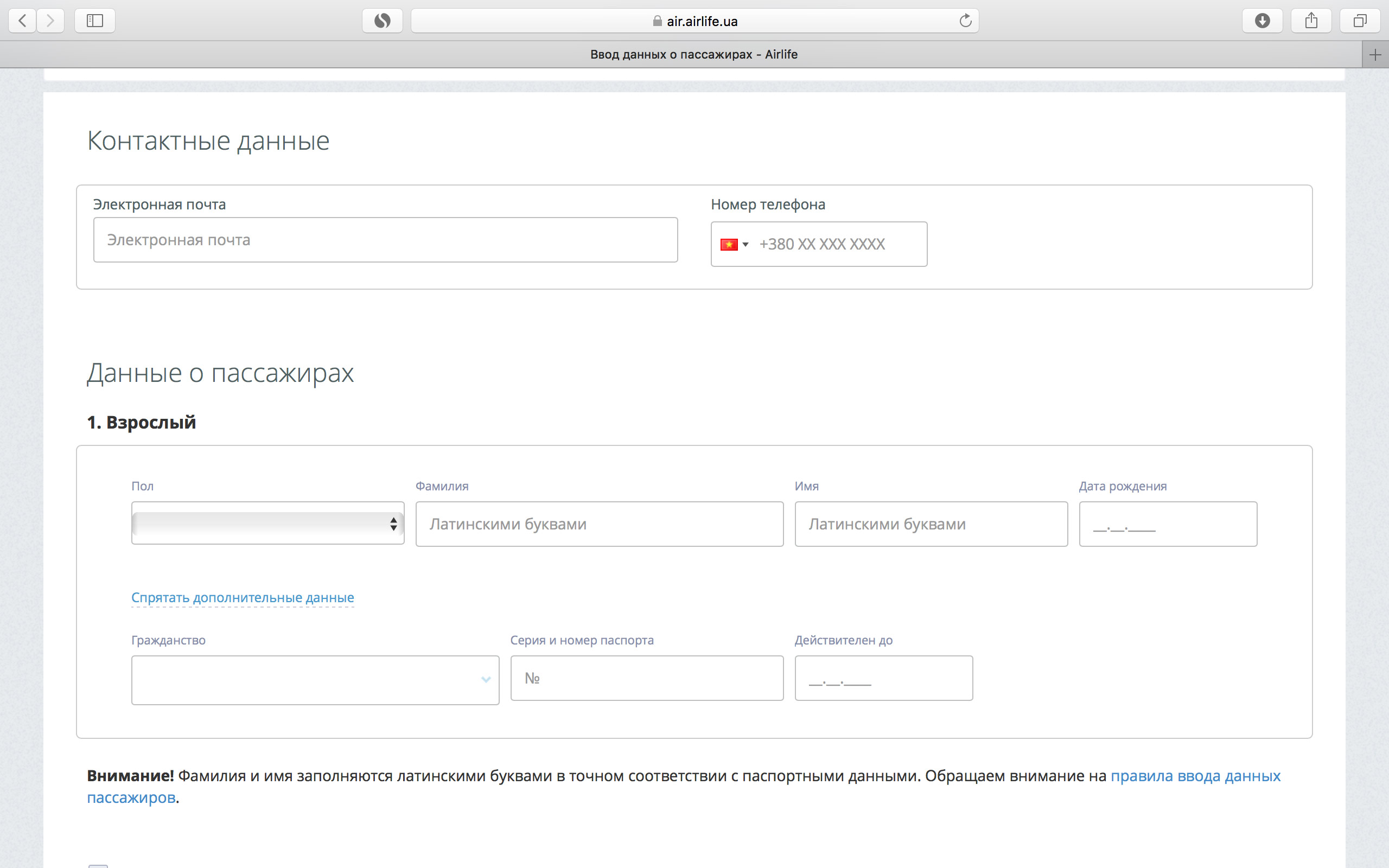Reload the page with refresh icon
Screen dimensions: 1389x868
coord(965,21)
